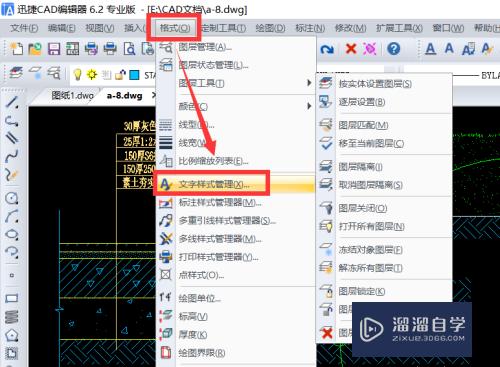Select the Line drawing tool

(x=12, y=102)
